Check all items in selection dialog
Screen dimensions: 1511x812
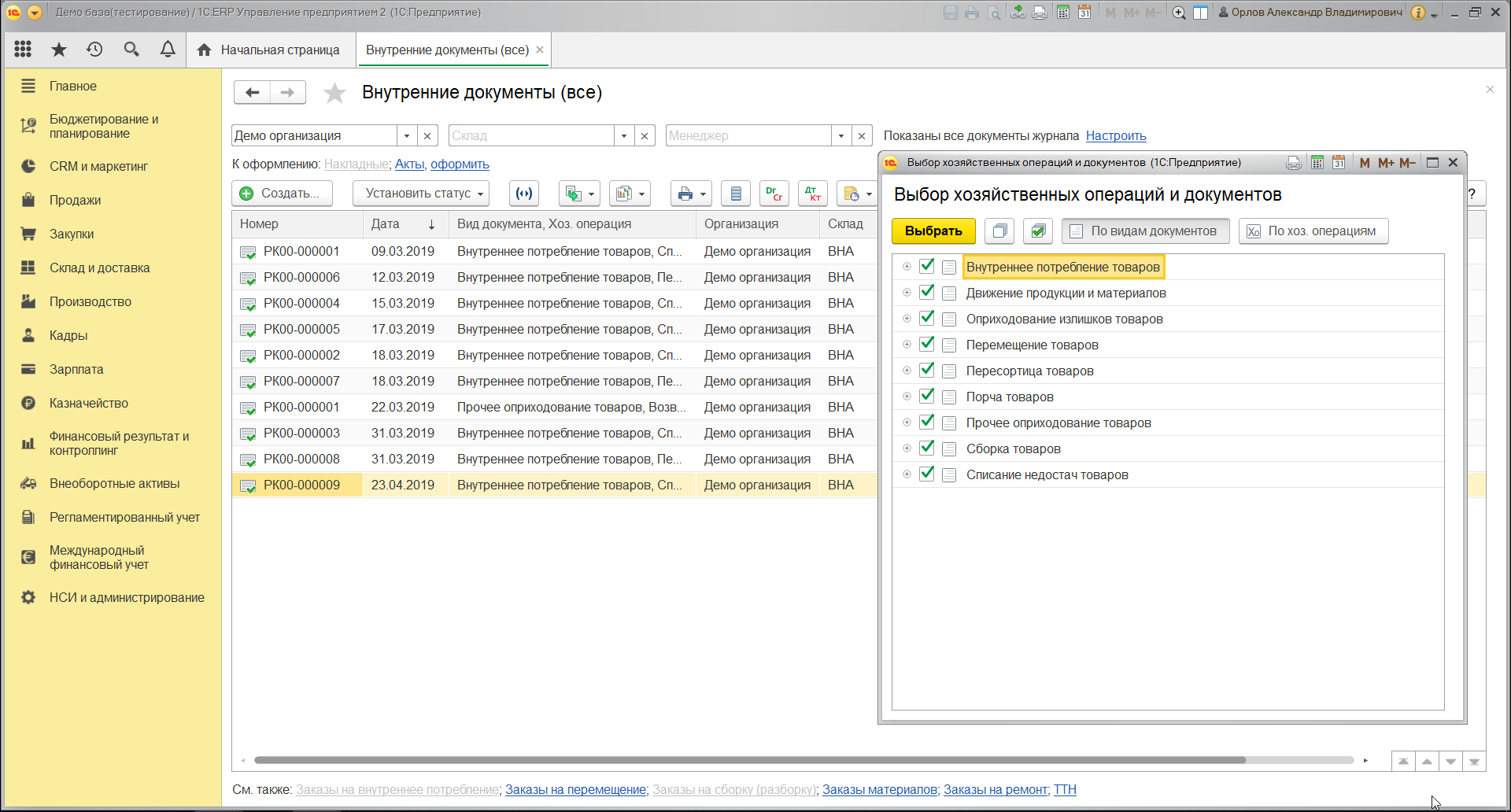point(1038,231)
